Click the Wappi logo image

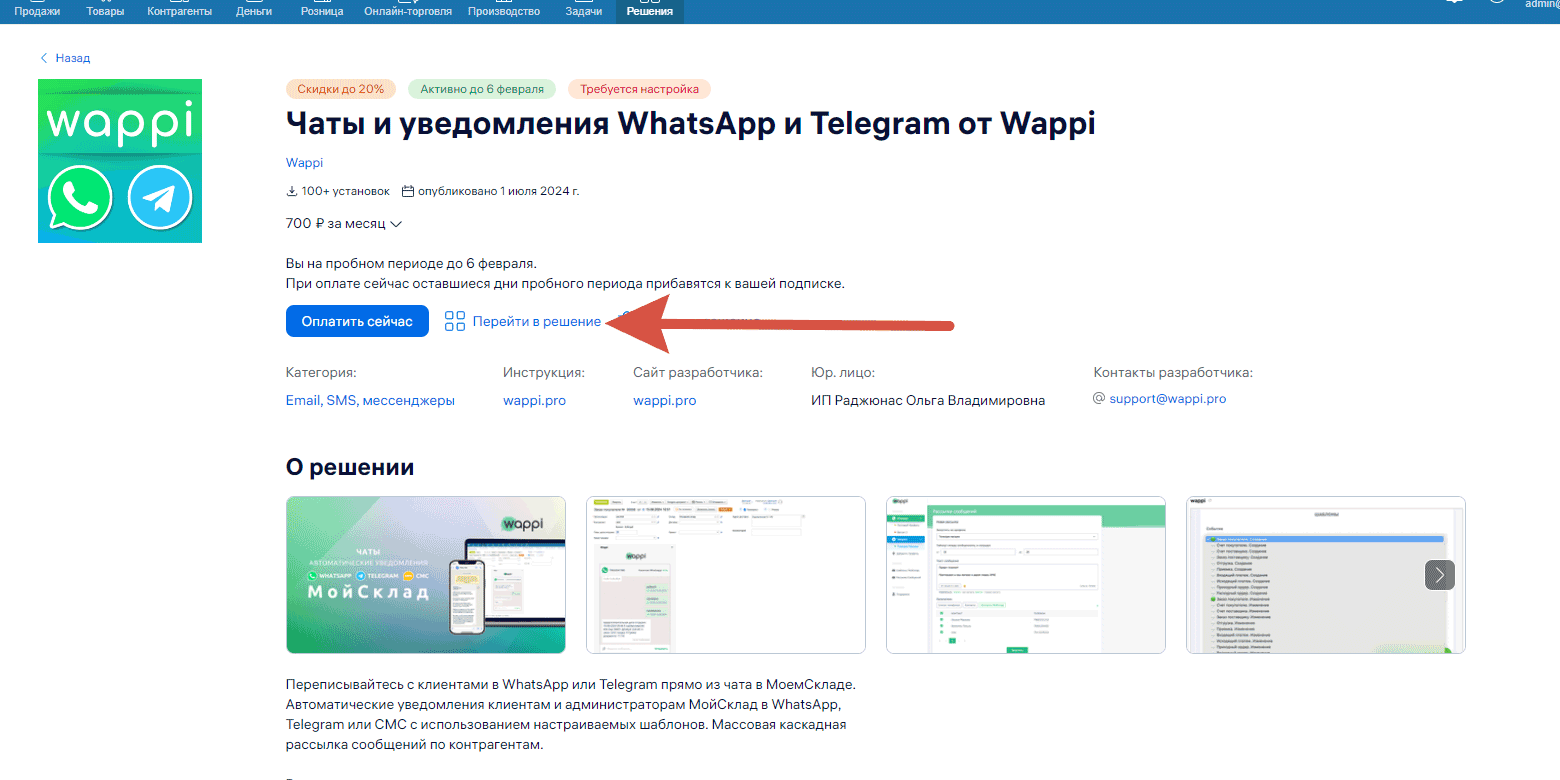[x=120, y=161]
